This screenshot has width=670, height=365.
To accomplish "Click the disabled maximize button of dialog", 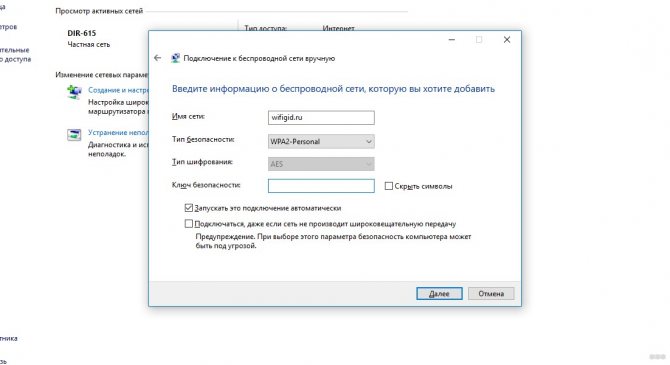I will tap(479, 40).
